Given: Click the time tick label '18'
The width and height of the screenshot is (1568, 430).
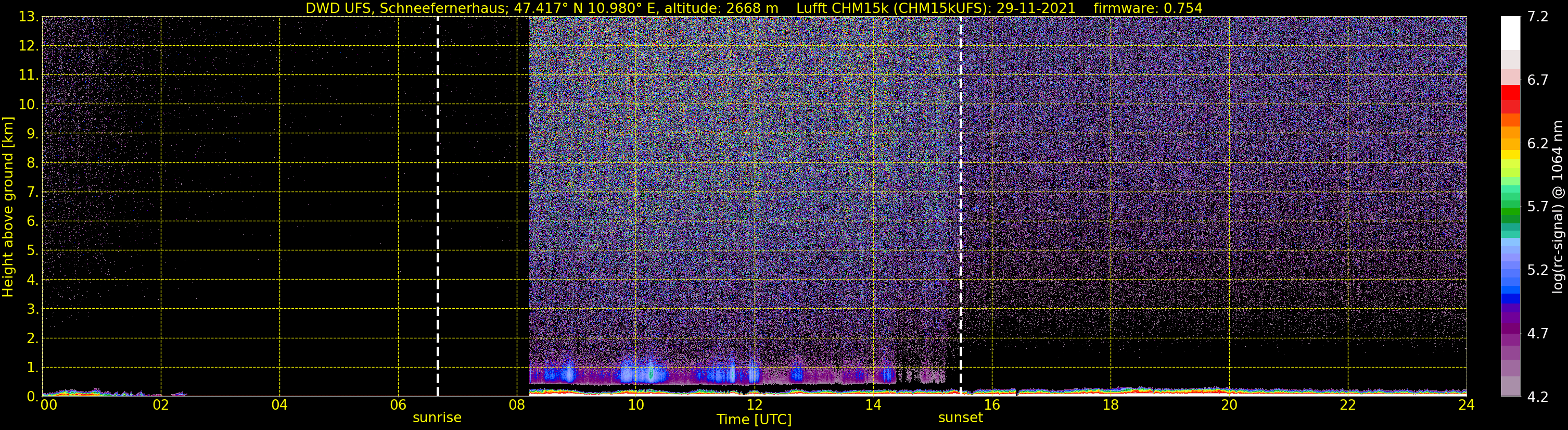Looking at the screenshot, I should 1110,405.
